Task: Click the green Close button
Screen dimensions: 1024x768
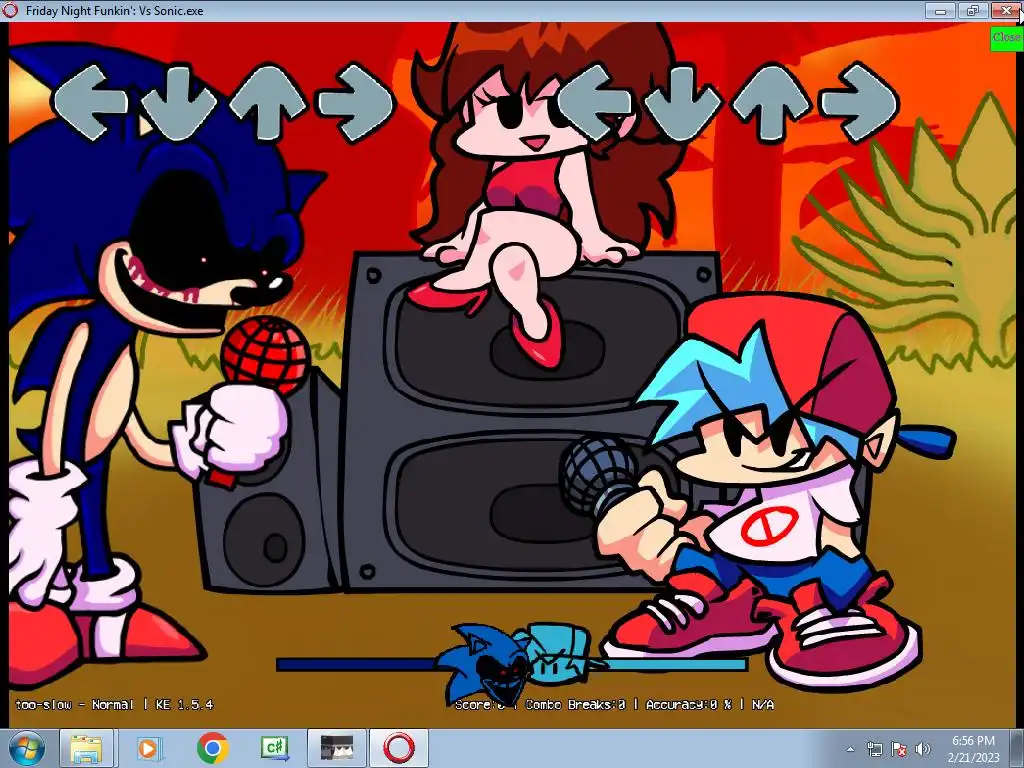Action: pos(1006,38)
